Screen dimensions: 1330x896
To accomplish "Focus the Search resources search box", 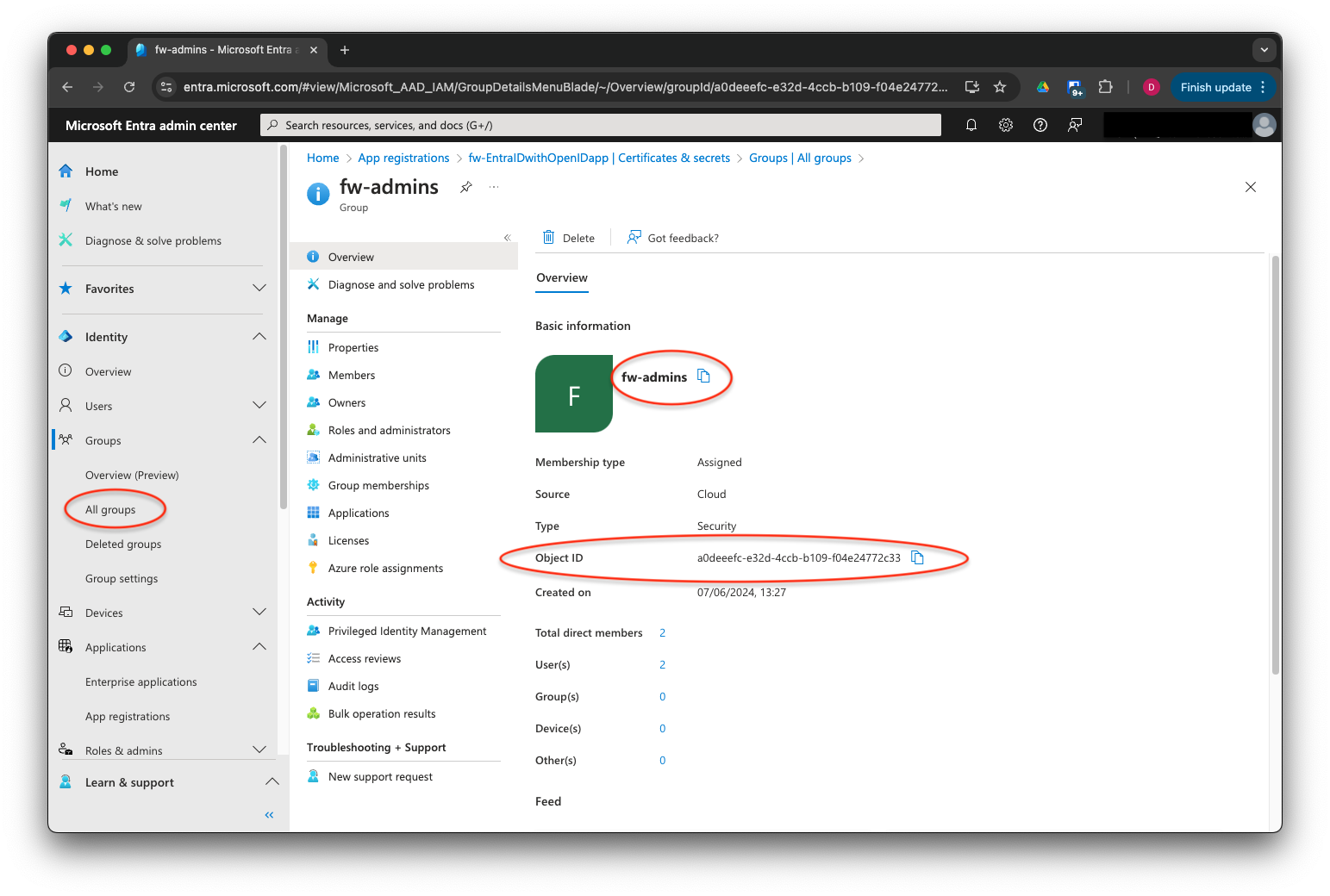I will (601, 125).
